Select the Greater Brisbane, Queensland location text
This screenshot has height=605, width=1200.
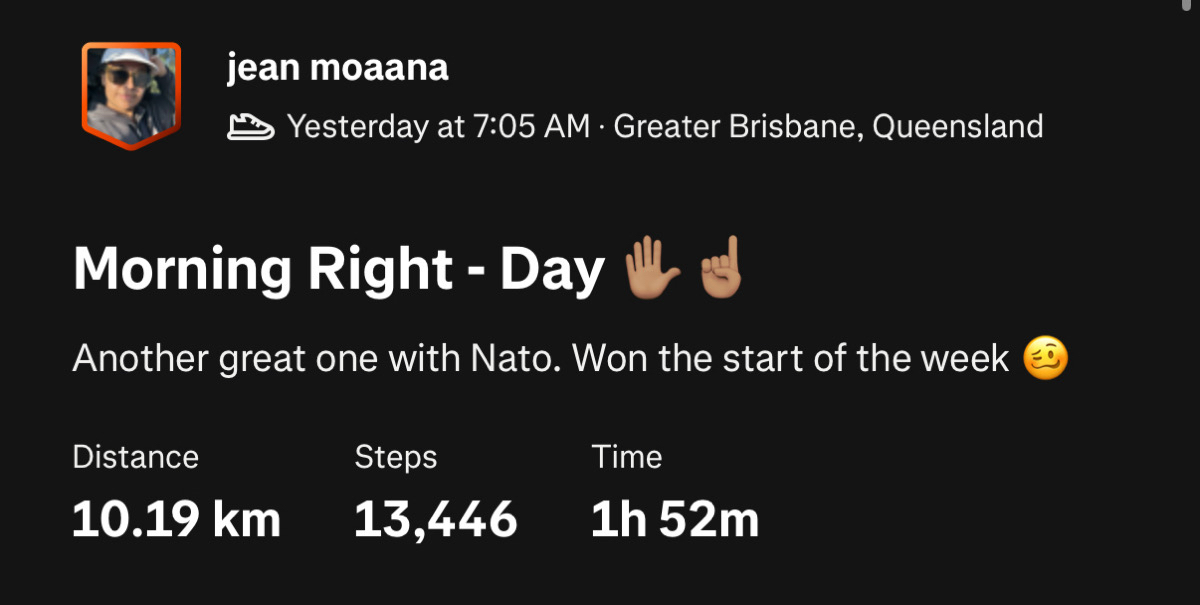[828, 127]
